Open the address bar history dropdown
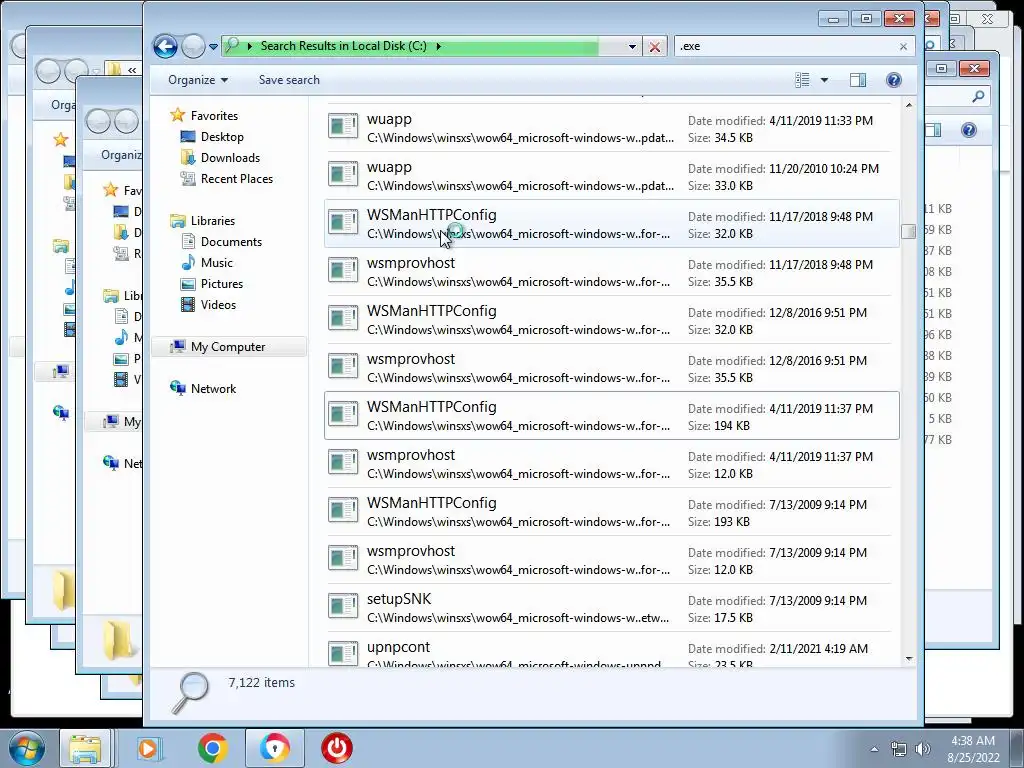This screenshot has width=1024, height=768. (632, 46)
